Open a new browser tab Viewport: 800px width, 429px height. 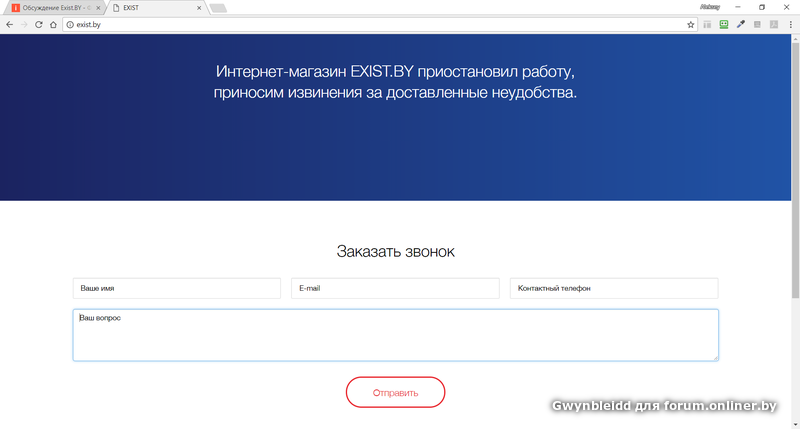click(x=218, y=8)
